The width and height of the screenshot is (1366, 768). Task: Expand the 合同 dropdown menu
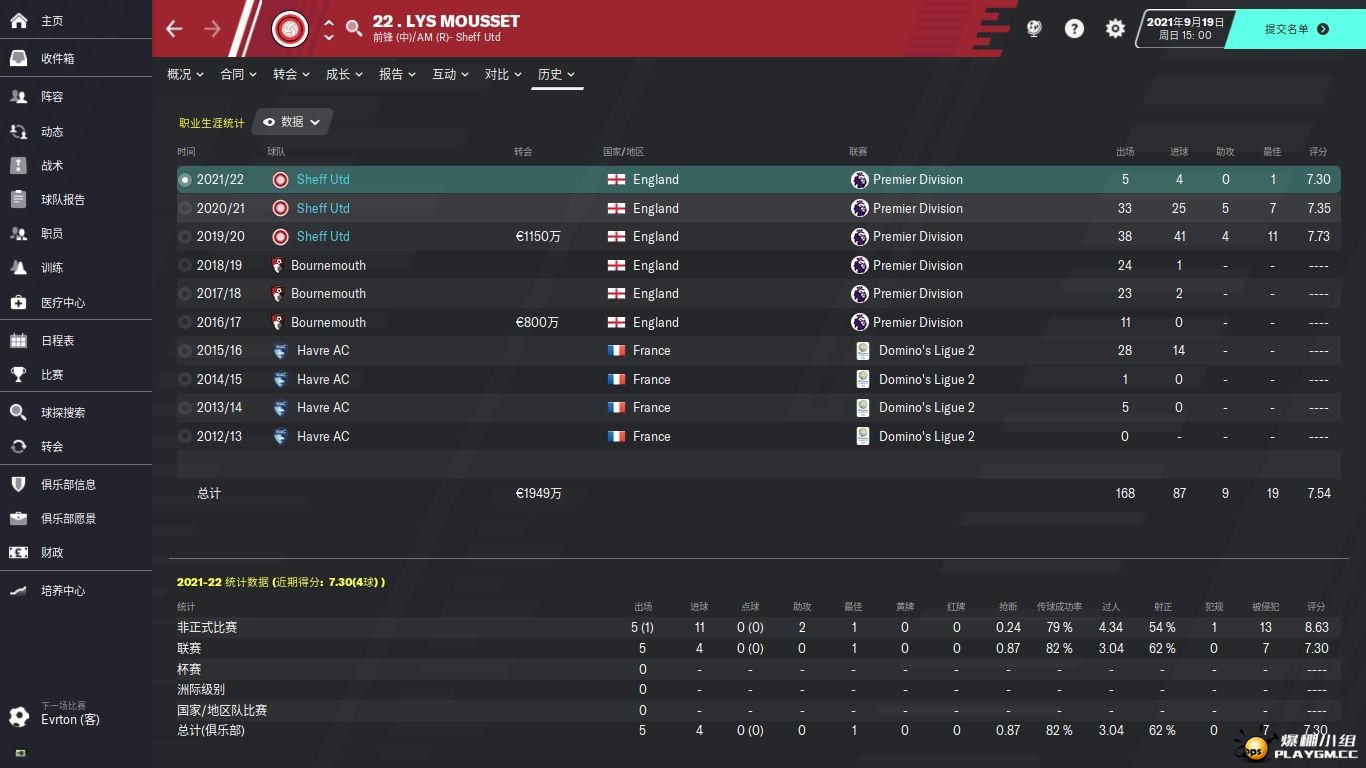[x=238, y=74]
